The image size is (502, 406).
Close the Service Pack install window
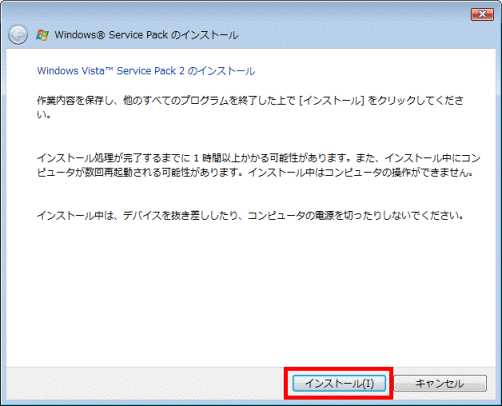(x=482, y=14)
